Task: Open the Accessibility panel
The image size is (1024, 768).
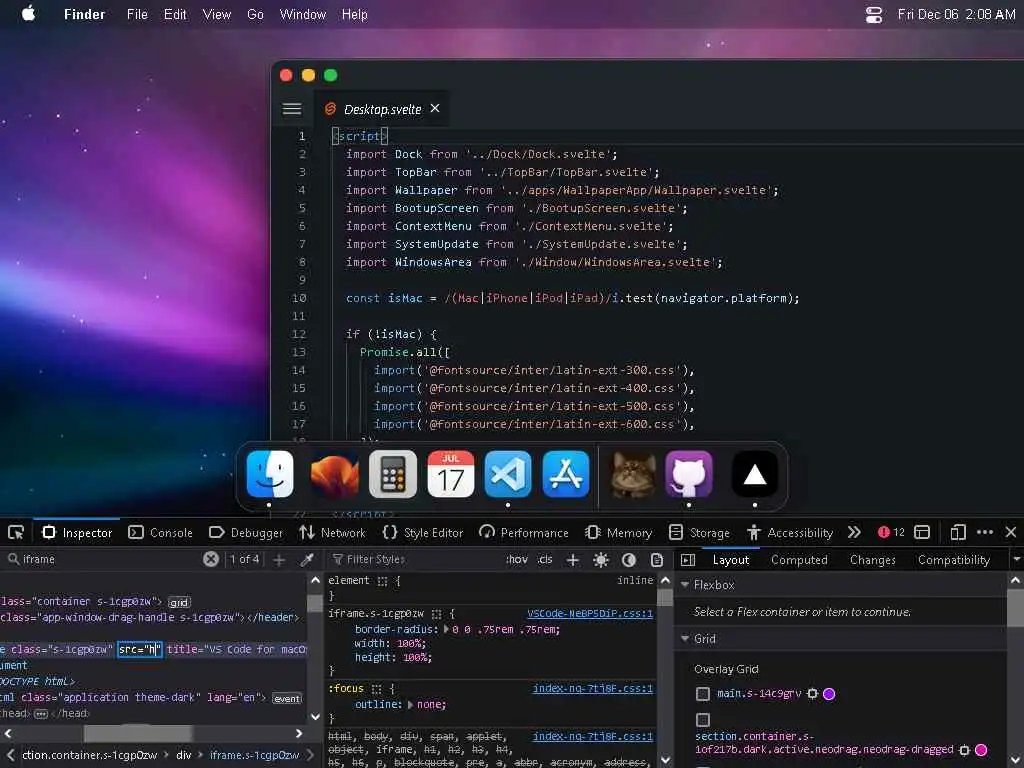Action: [790, 533]
